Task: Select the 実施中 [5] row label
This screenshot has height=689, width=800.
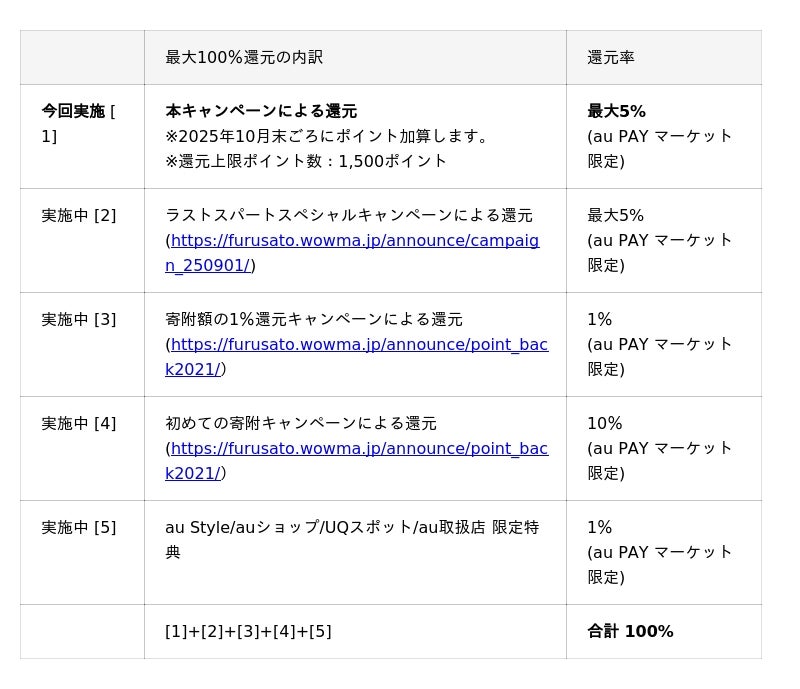Action: tap(79, 528)
